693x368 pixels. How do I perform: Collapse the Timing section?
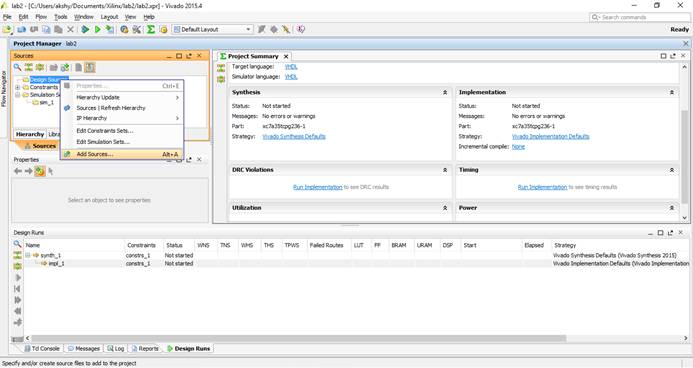tap(672, 170)
